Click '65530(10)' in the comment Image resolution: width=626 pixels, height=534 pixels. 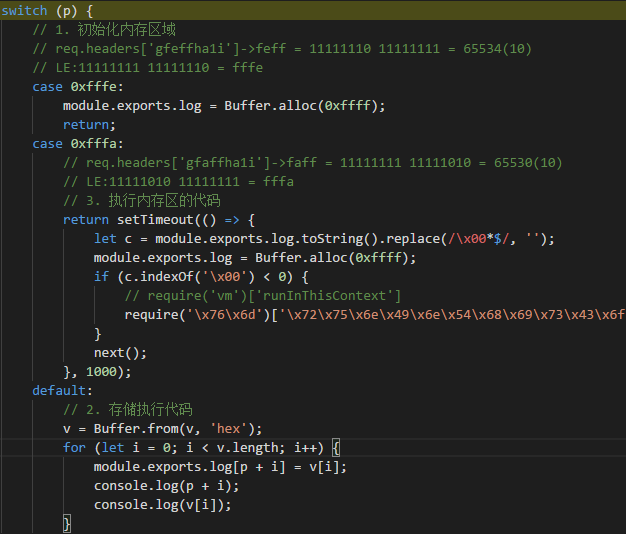[528, 162]
